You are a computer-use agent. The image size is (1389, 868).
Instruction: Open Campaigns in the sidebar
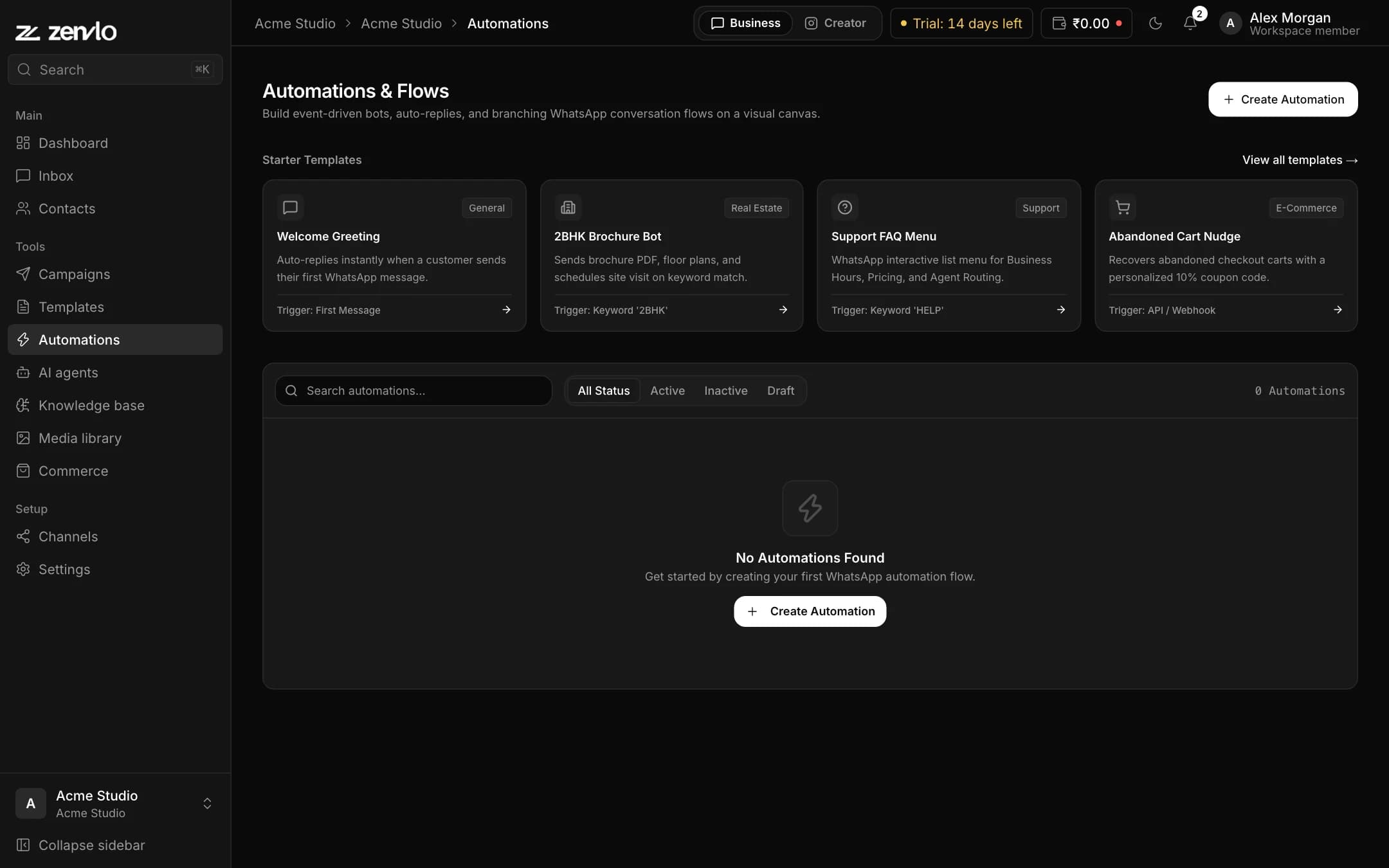(115, 274)
